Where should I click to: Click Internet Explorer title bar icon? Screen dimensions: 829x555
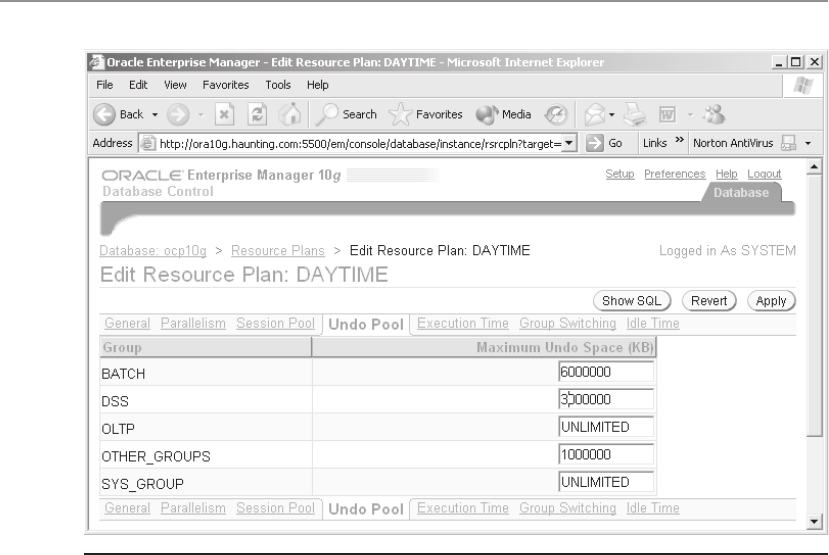pos(96,62)
